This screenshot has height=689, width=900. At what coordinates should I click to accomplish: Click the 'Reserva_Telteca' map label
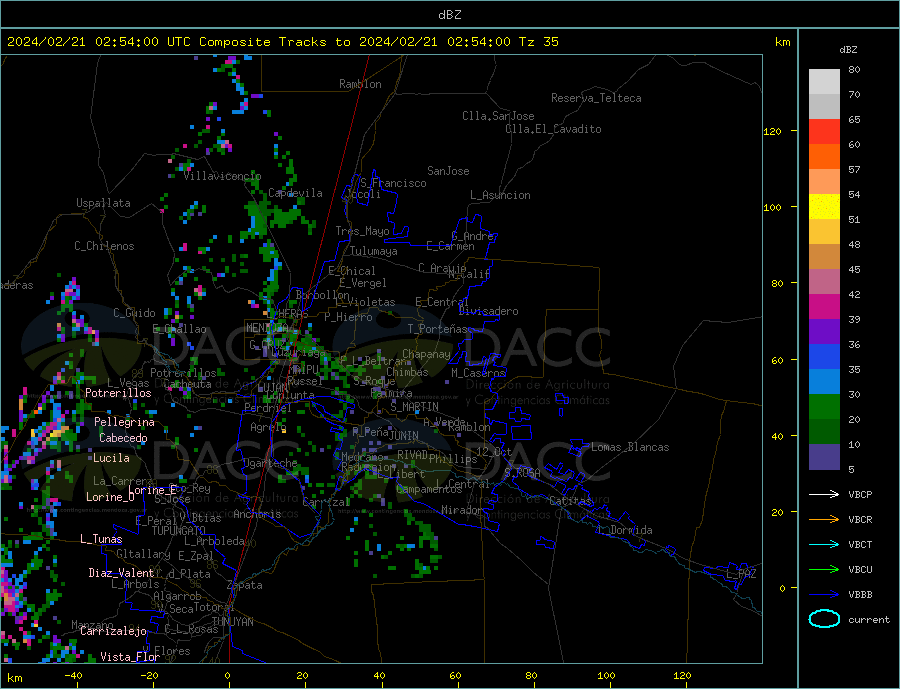(596, 98)
